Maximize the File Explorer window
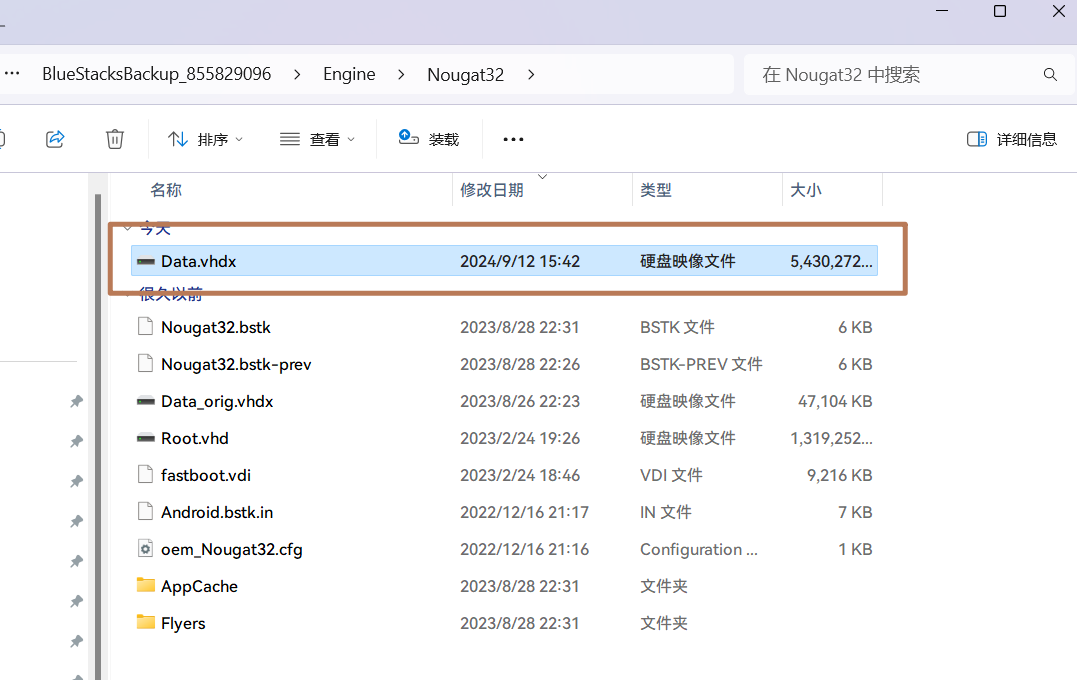This screenshot has height=680, width=1077. [x=1000, y=11]
